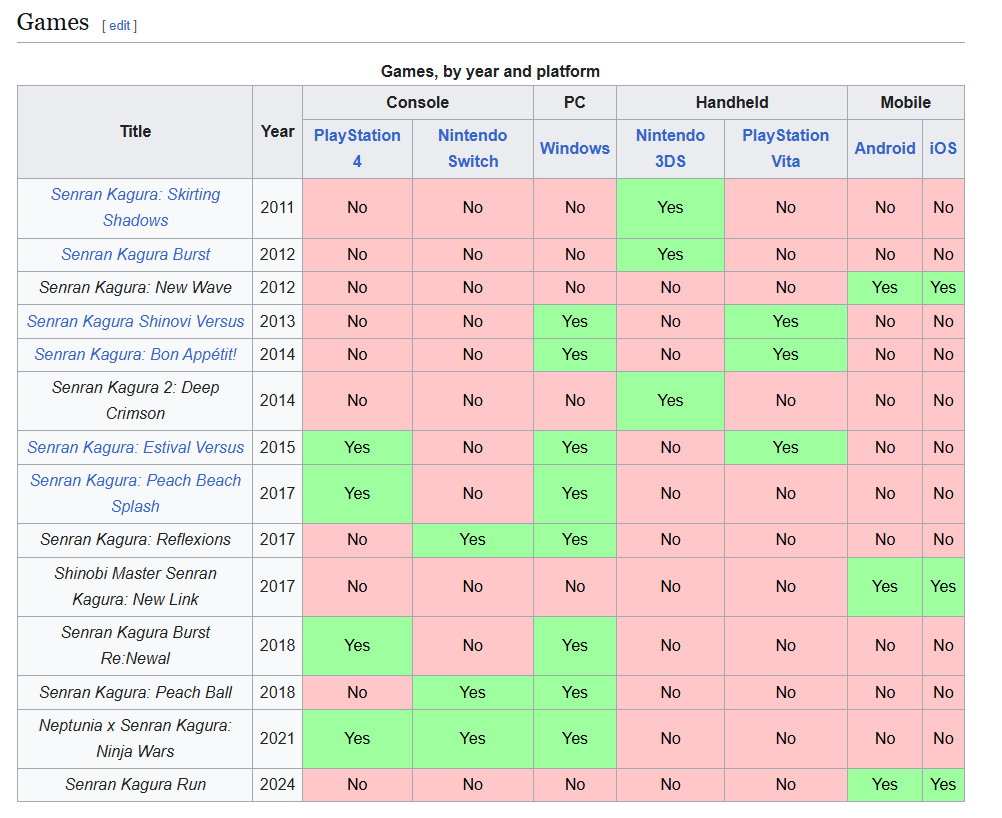
Task: Click the title Senran Kagura: Peach Ball
Action: [135, 692]
